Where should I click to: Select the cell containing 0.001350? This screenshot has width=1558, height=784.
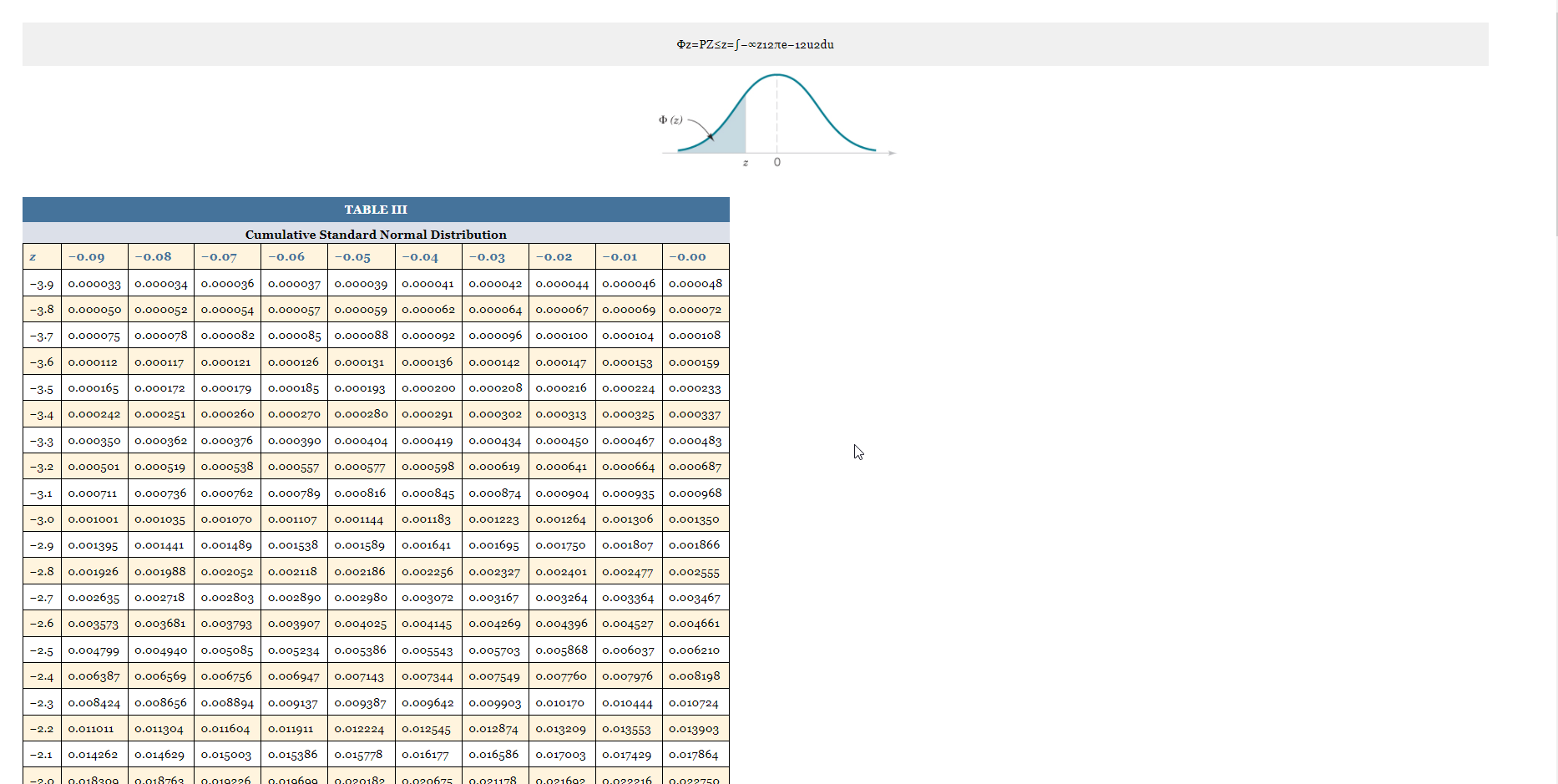tap(695, 518)
